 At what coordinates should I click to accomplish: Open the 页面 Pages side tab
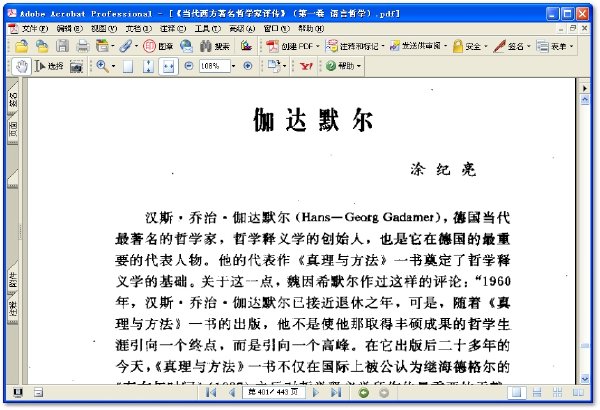pos(13,128)
